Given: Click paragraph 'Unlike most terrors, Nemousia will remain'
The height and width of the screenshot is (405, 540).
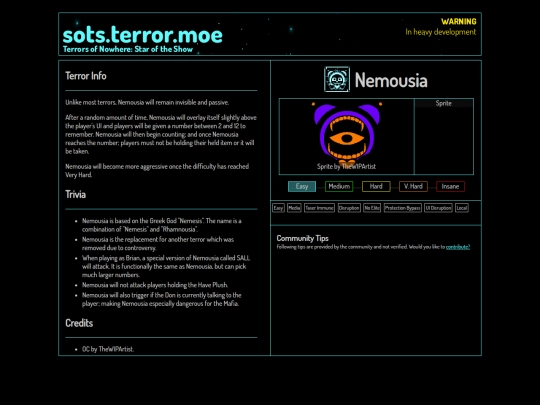Looking at the screenshot, I should 147,102.
